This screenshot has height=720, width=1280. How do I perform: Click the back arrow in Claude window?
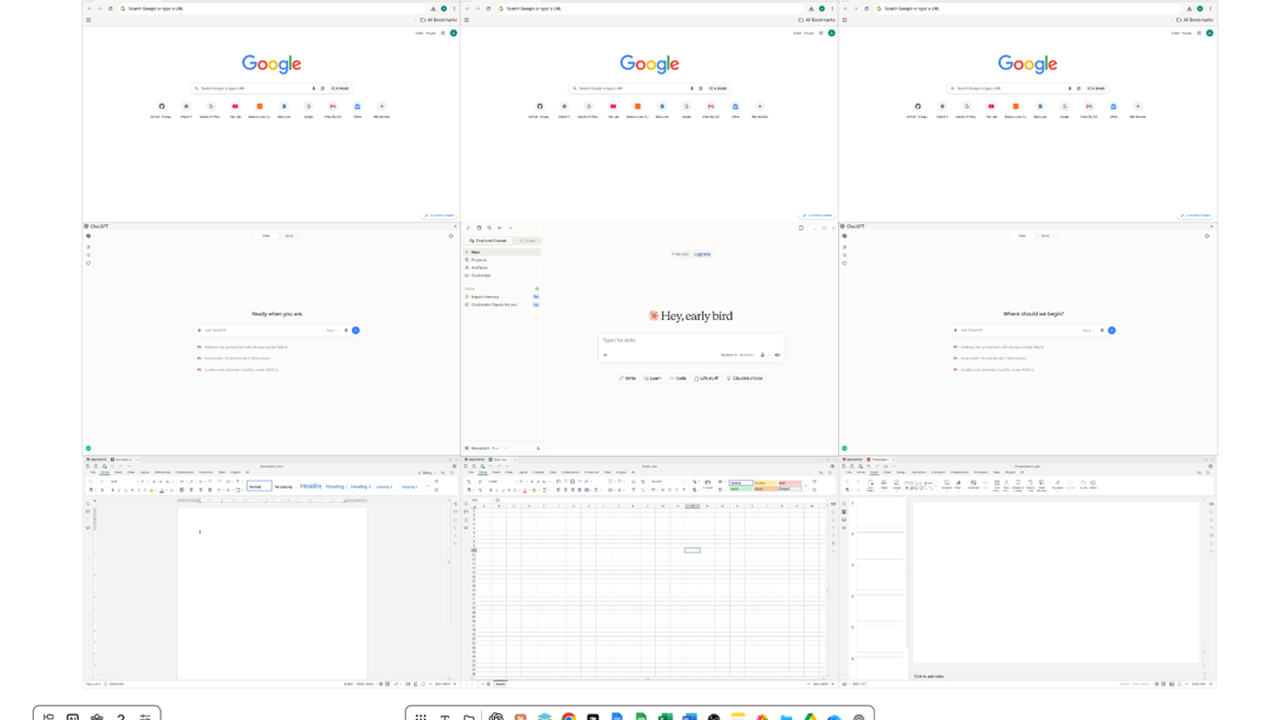[499, 228]
